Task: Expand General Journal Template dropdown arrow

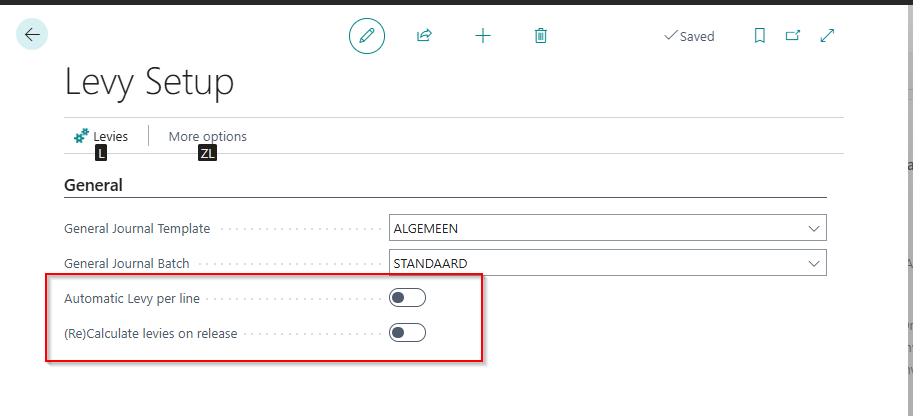Action: (x=813, y=228)
